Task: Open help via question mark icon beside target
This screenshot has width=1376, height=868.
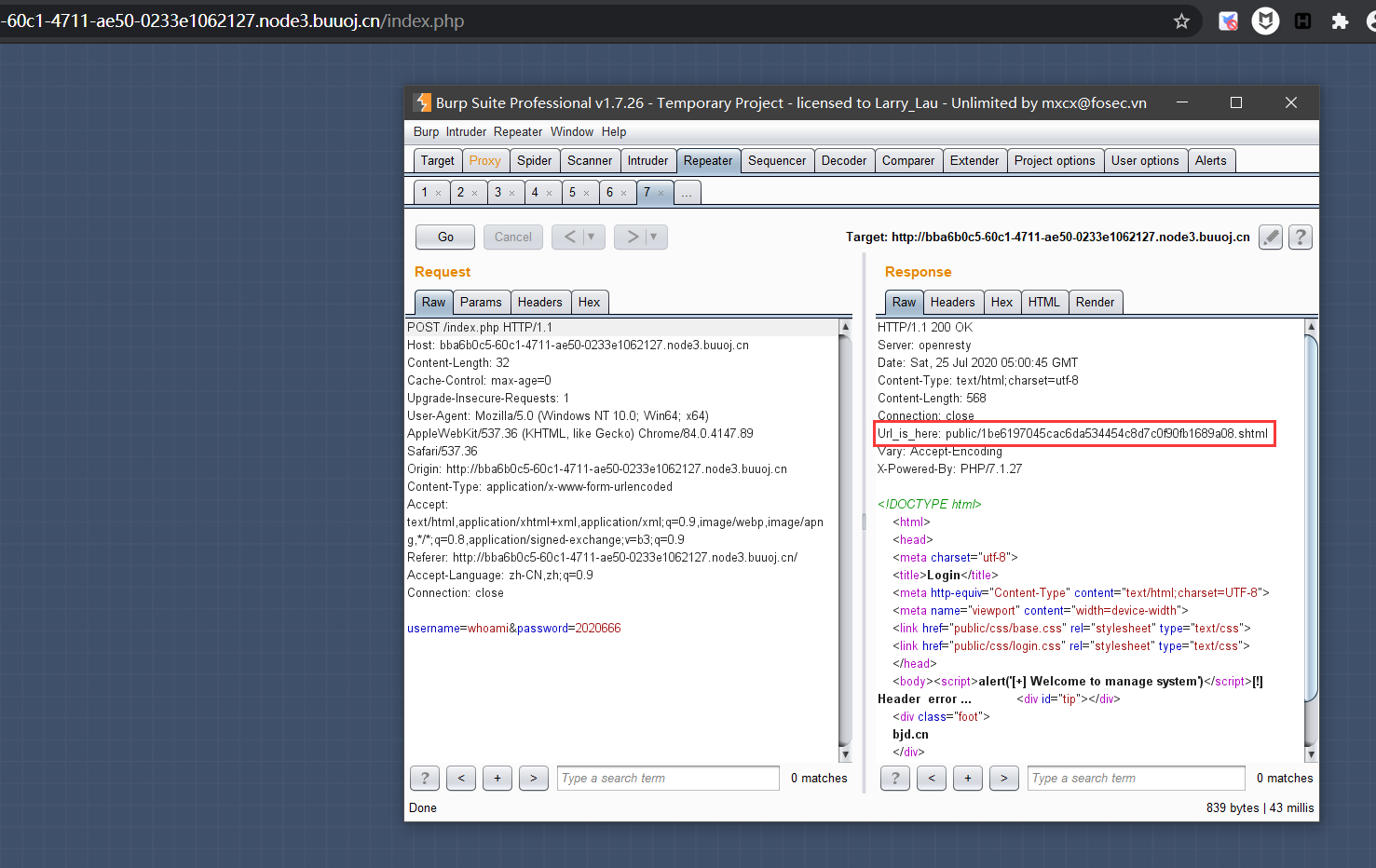Action: (x=1300, y=237)
